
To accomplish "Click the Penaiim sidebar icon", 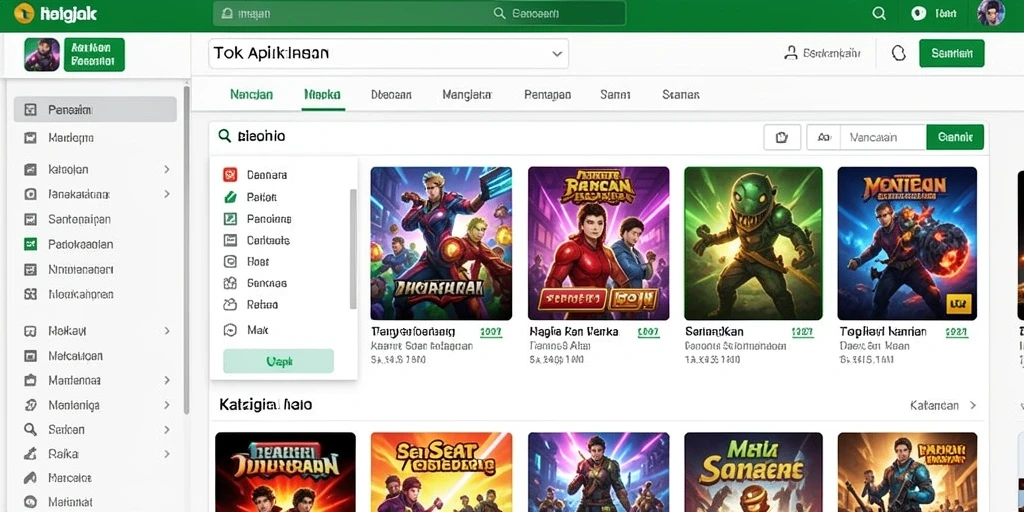I will 30,110.
